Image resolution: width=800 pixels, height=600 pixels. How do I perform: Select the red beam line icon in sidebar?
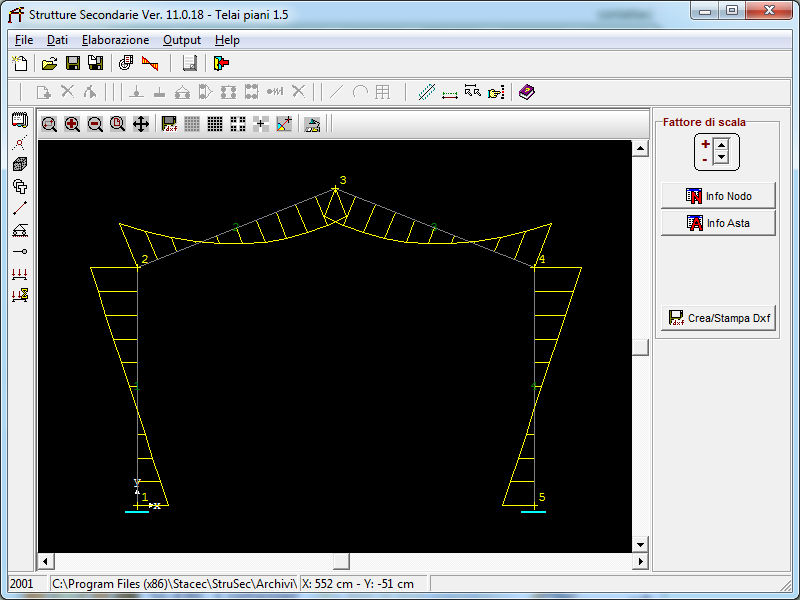(20, 208)
